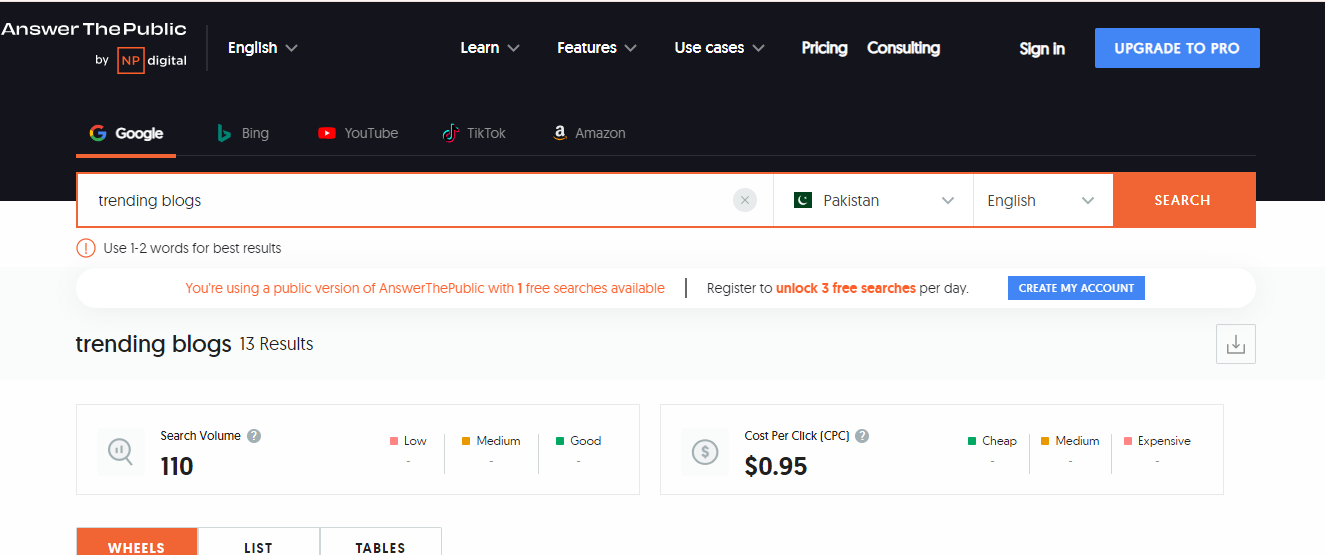Switch to the YouTube tab
The height and width of the screenshot is (555, 1325).
coord(358,133)
